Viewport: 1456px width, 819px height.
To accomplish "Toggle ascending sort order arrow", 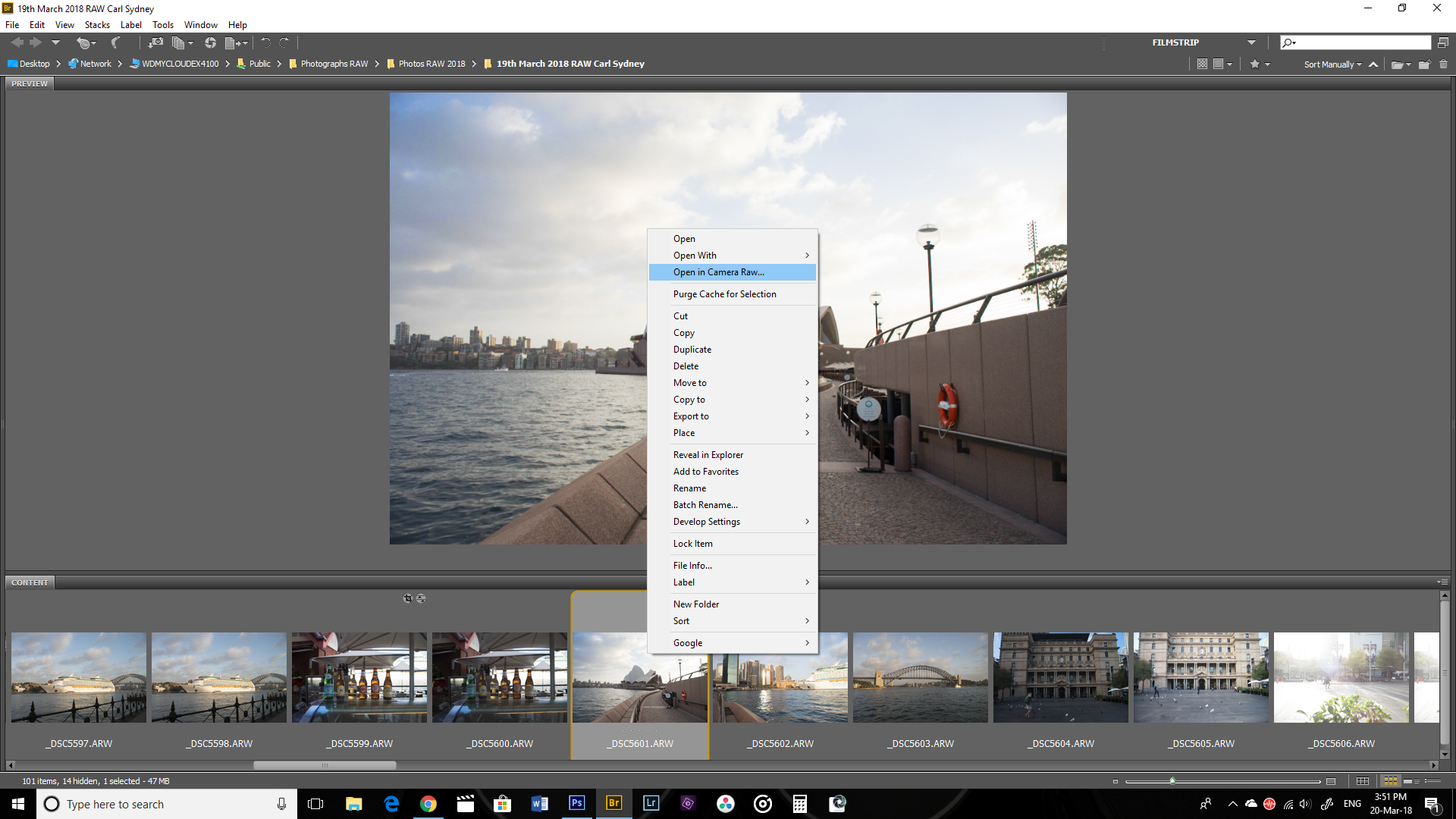I will tap(1373, 64).
